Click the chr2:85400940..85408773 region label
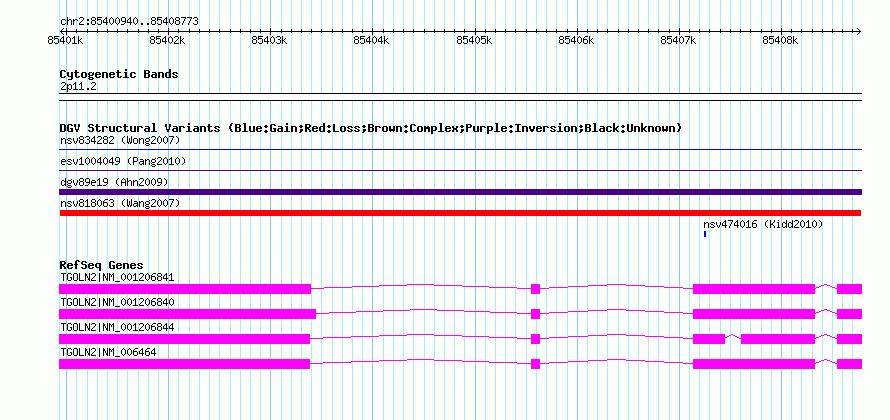Viewport: 890px width, 420px height. point(129,22)
